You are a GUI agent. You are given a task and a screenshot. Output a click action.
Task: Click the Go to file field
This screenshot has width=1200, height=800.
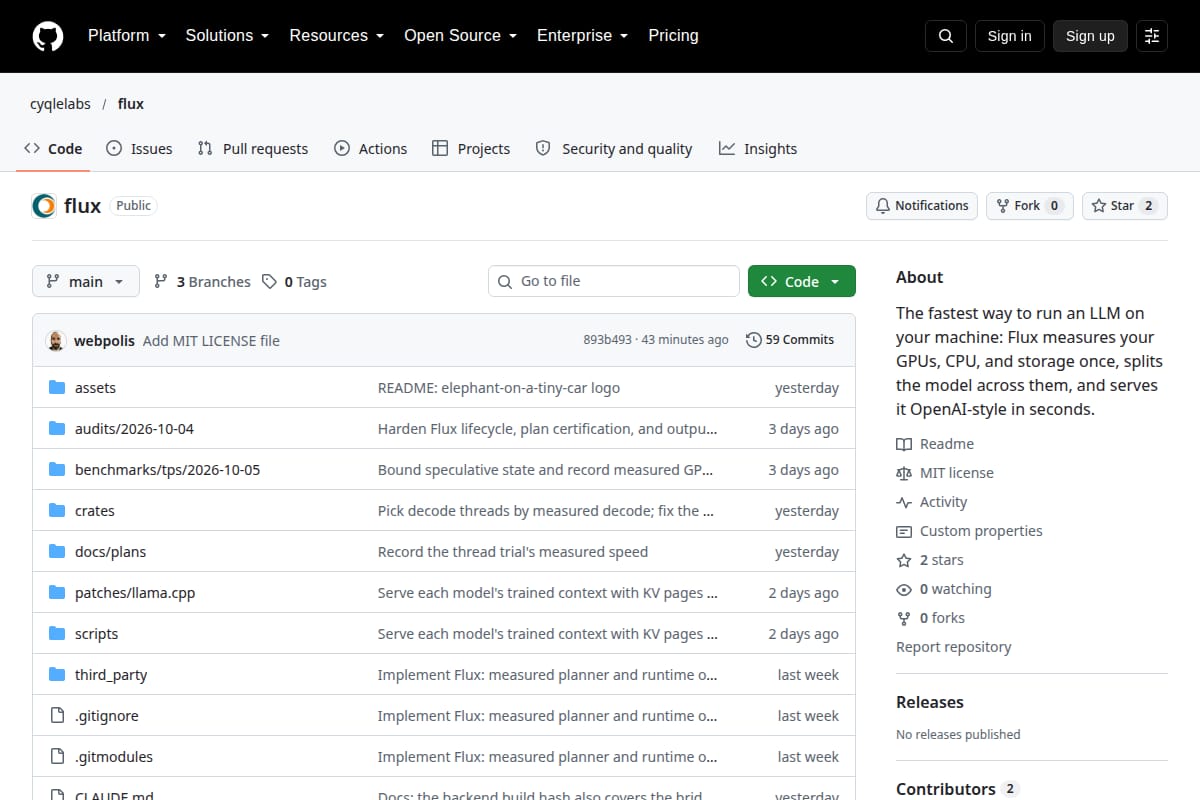(614, 282)
